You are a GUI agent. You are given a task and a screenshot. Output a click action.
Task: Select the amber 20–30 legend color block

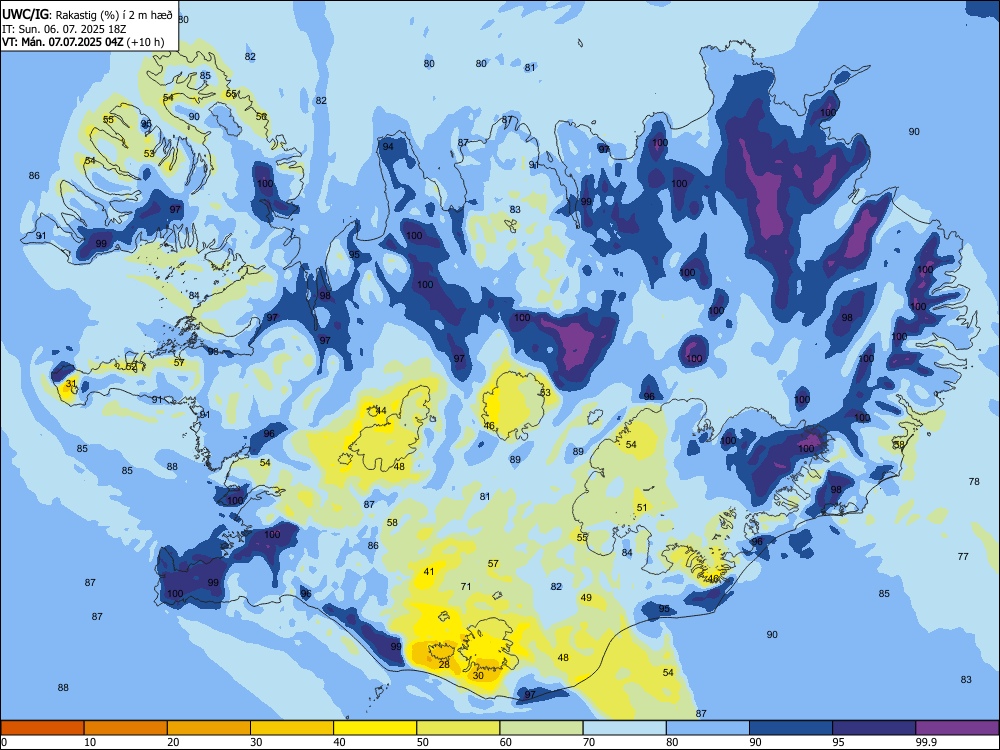click(x=209, y=728)
